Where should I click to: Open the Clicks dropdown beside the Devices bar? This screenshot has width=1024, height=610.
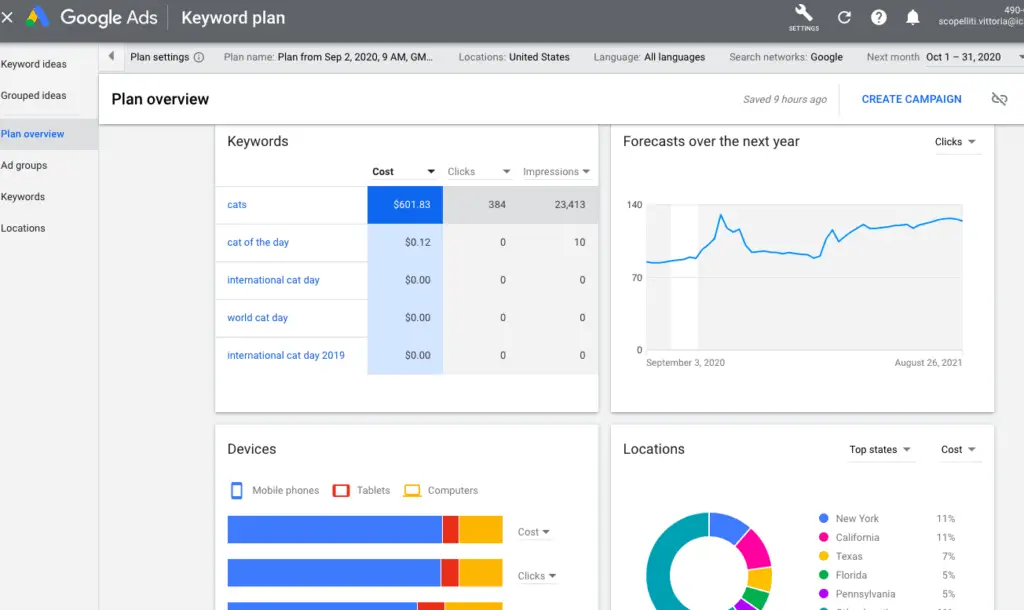pyautogui.click(x=537, y=576)
